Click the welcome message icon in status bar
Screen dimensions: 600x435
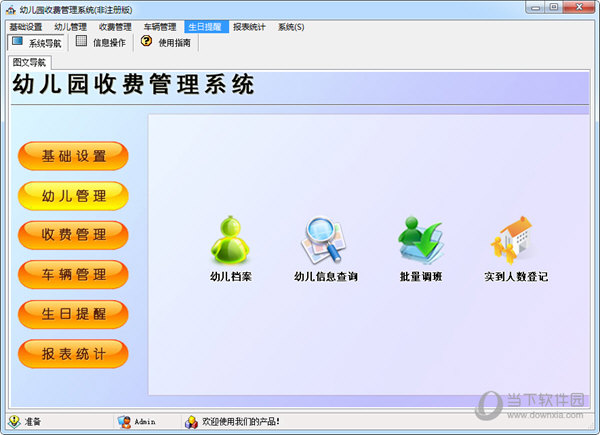(191, 422)
